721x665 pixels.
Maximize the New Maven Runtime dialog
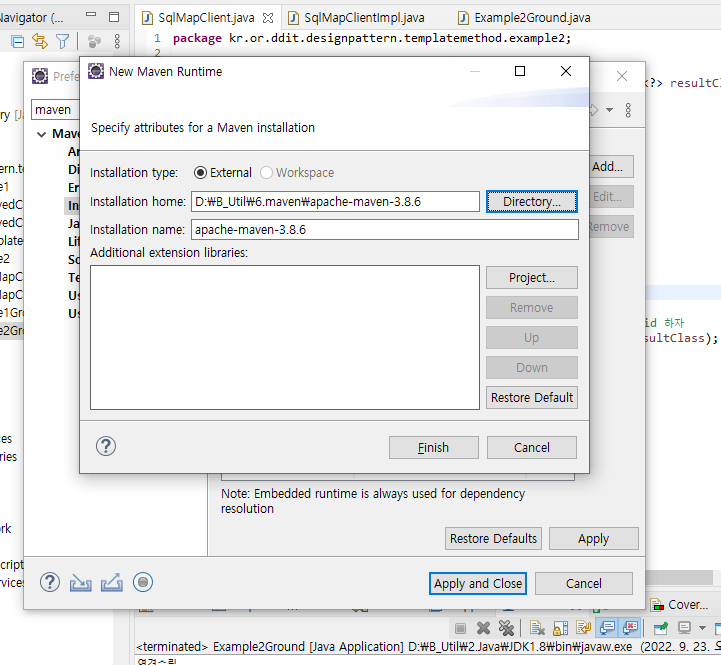tap(520, 71)
